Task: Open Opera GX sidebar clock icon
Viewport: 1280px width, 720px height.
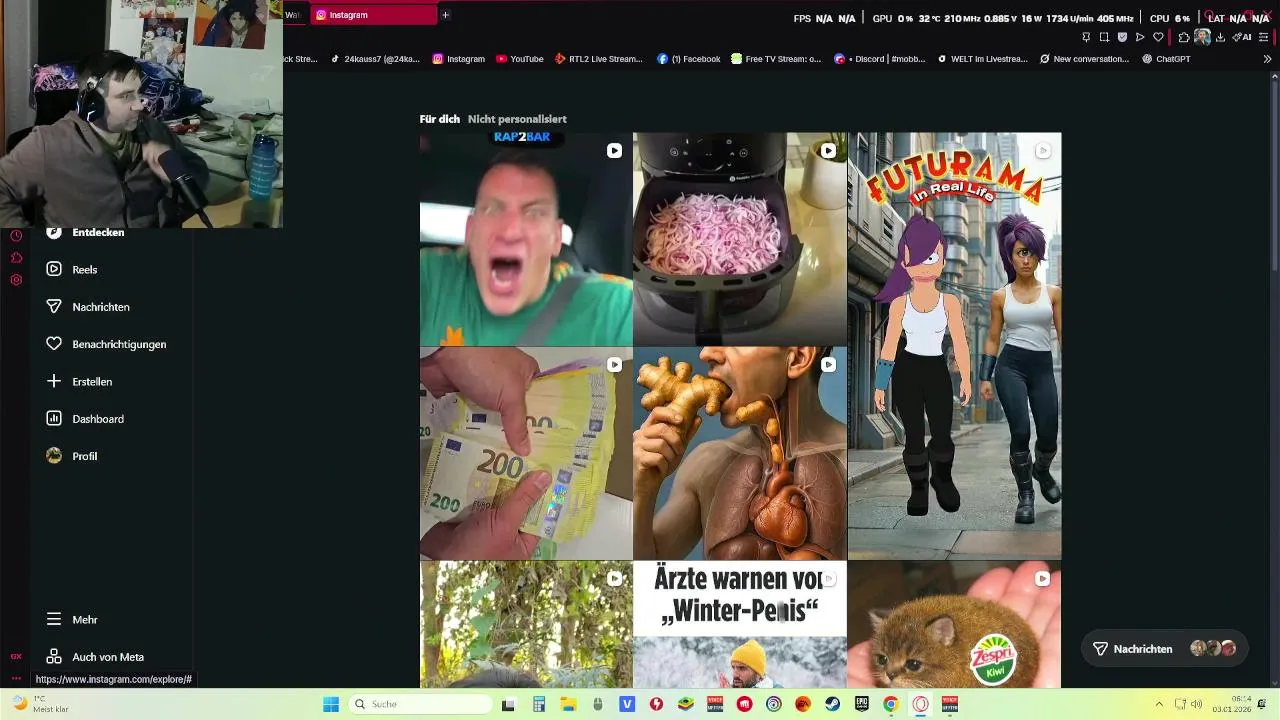Action: (x=16, y=236)
